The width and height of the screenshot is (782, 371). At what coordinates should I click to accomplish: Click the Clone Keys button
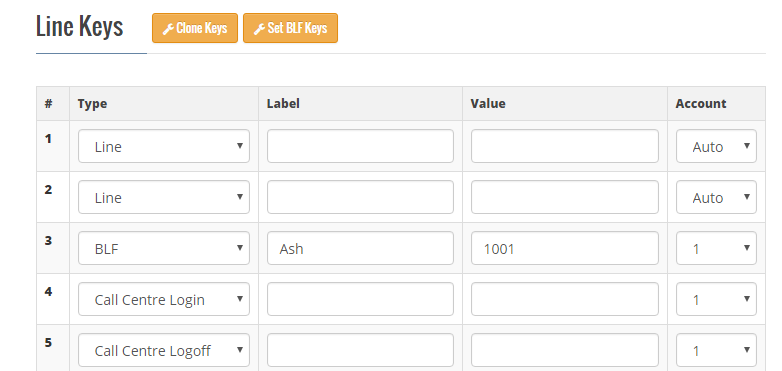195,28
